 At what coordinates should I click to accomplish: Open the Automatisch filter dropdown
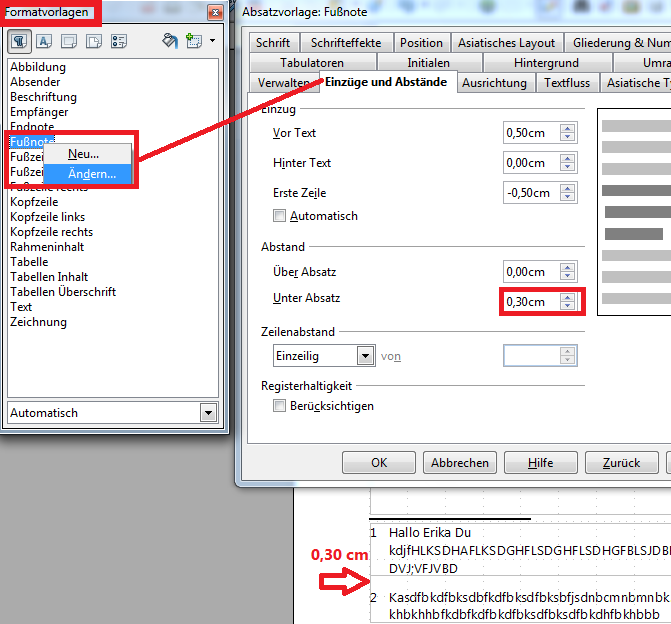tap(208, 413)
